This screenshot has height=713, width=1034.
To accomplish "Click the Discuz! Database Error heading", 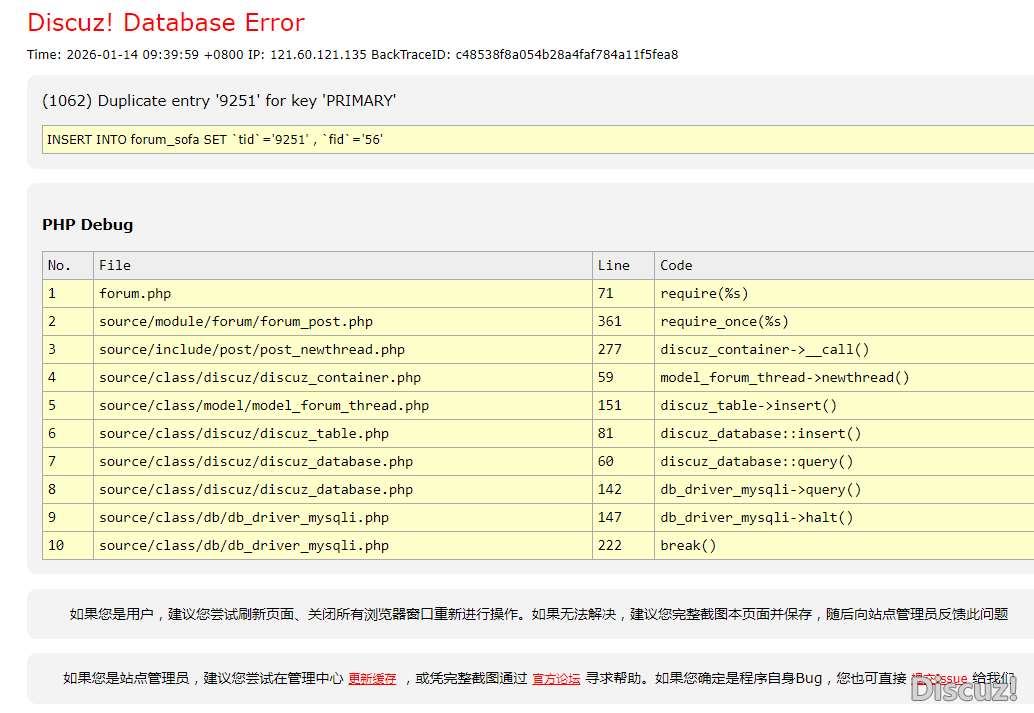I will 166,23.
